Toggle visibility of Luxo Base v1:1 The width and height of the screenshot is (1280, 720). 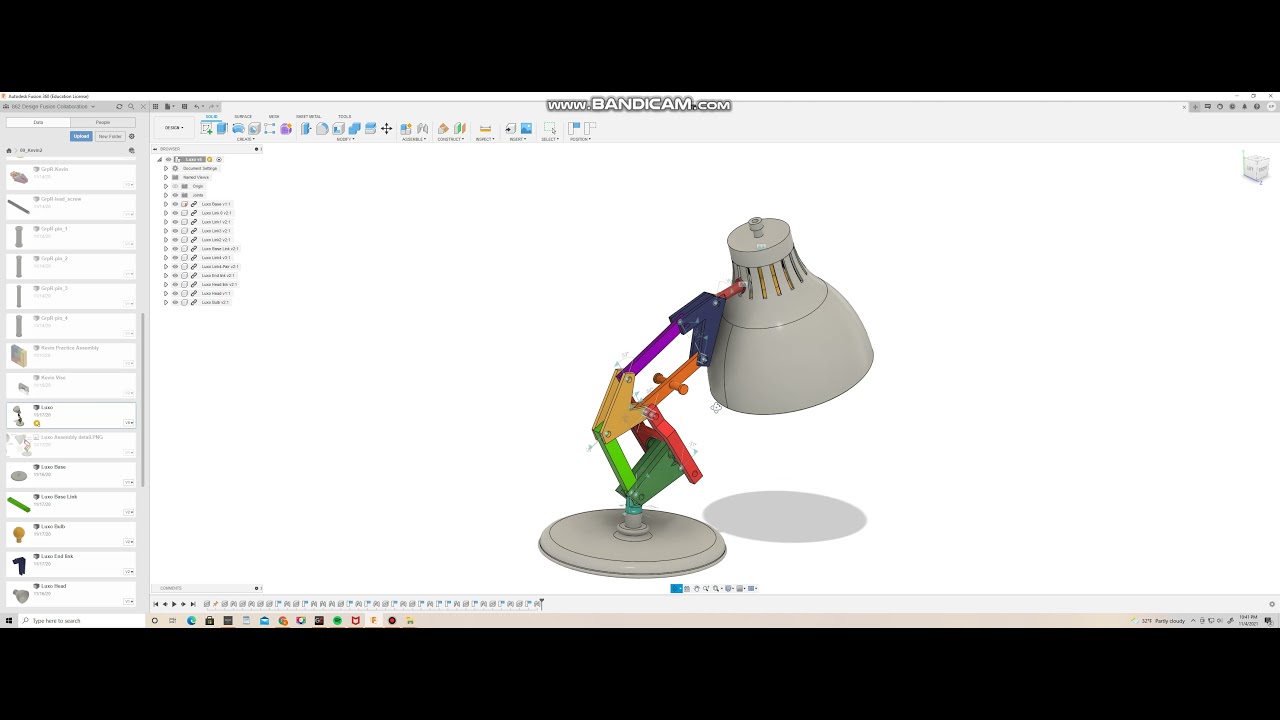coord(175,204)
